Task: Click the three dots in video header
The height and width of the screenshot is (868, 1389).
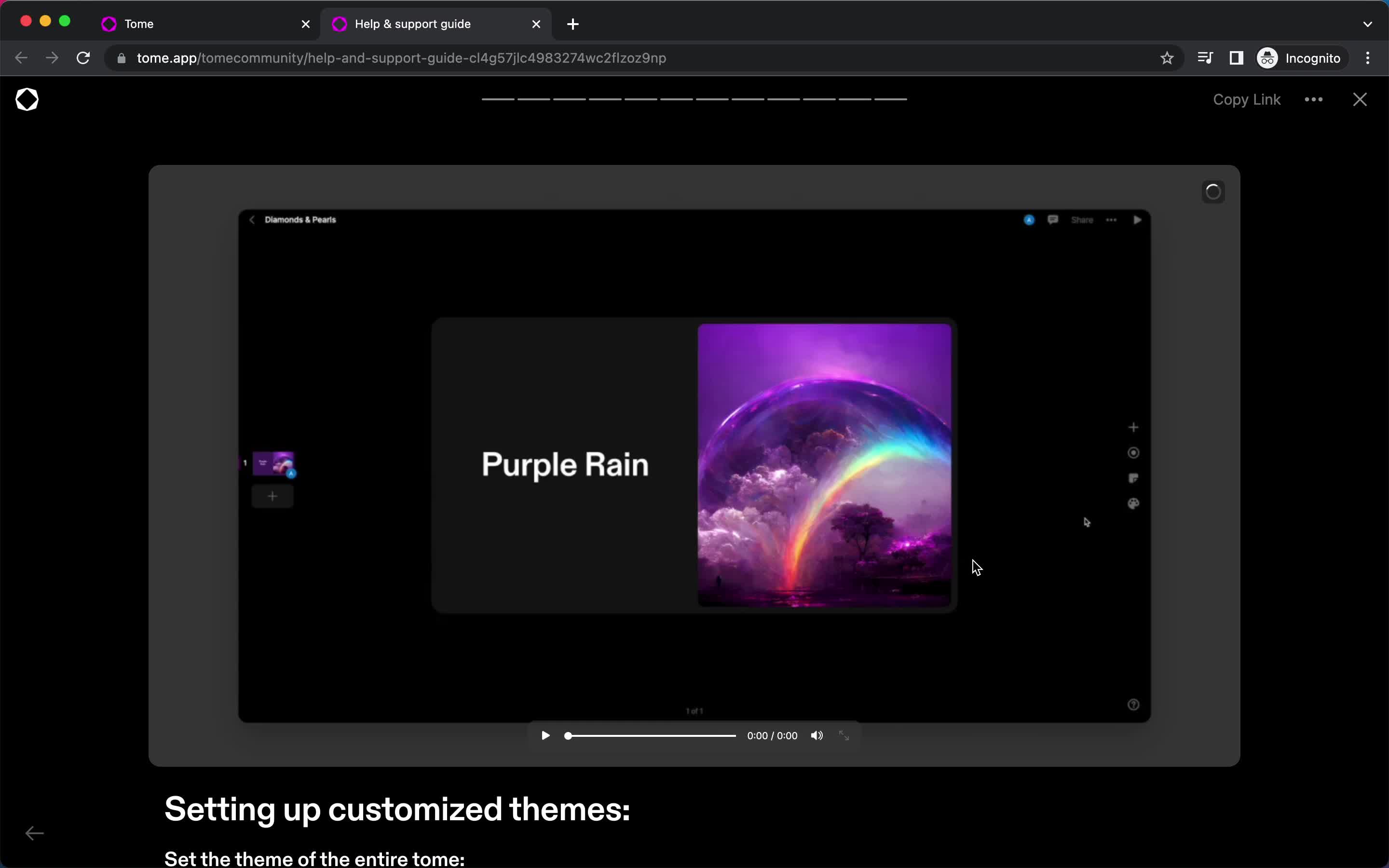Action: click(1111, 220)
